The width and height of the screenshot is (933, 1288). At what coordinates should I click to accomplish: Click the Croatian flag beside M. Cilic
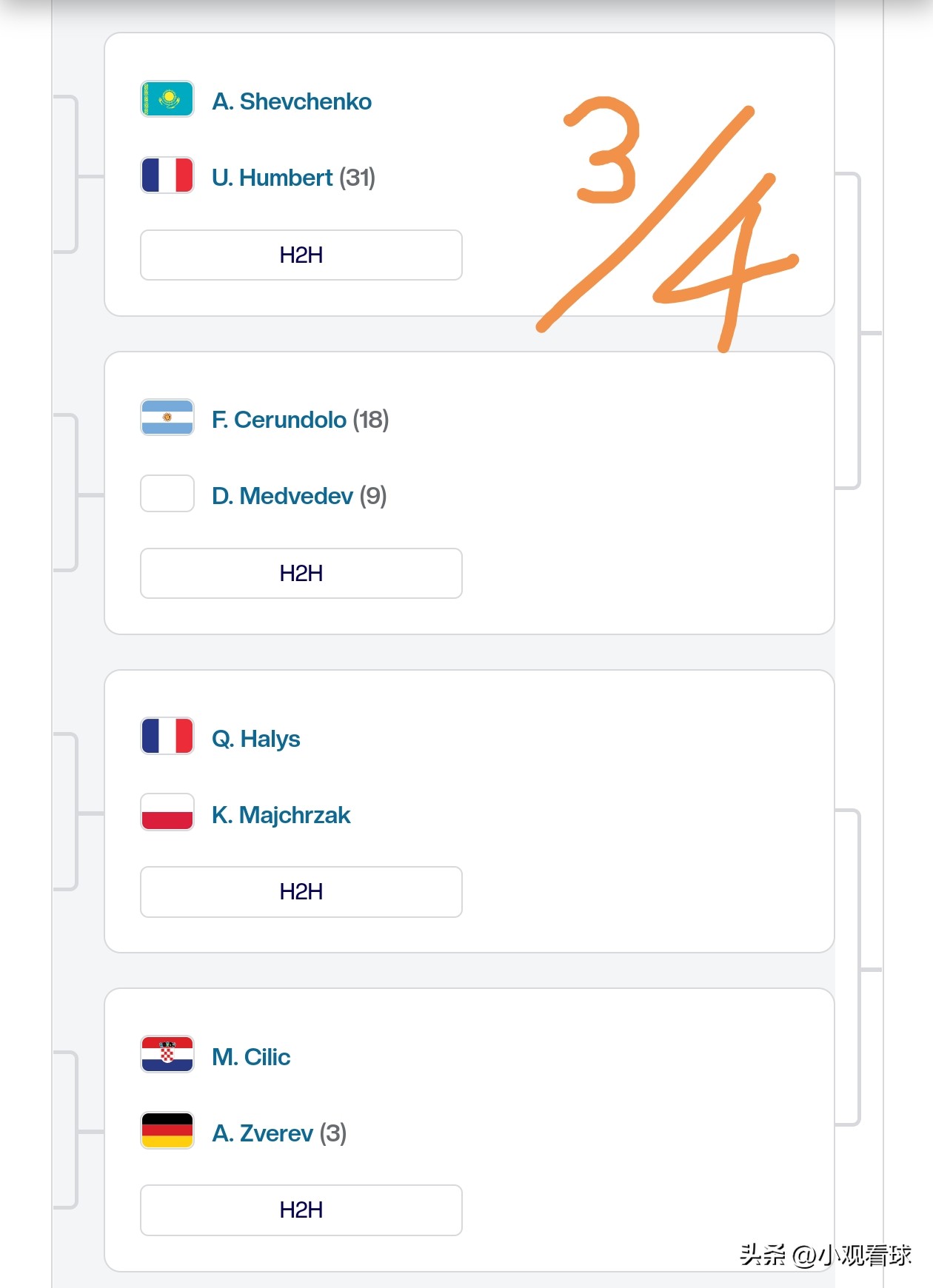pos(167,1055)
